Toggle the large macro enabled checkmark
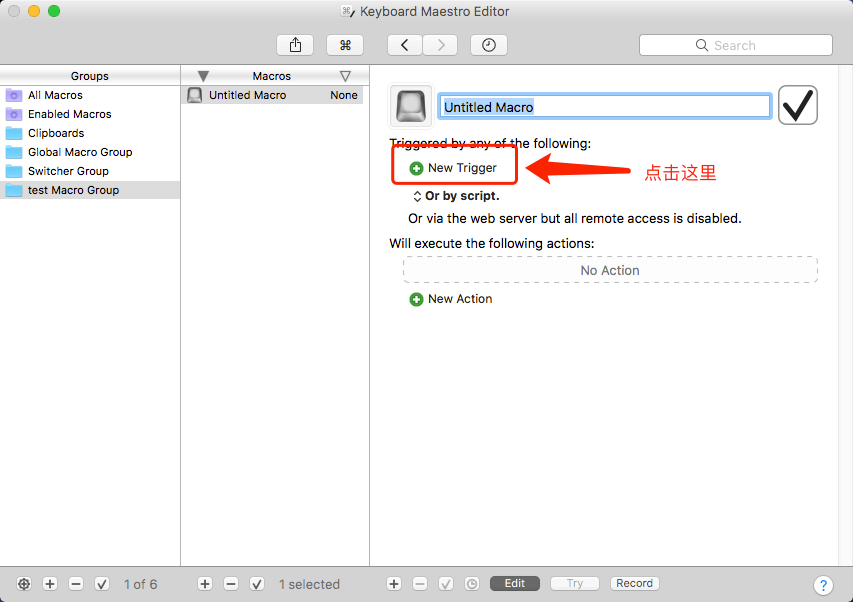Screen dimensions: 853x602 [x=798, y=105]
